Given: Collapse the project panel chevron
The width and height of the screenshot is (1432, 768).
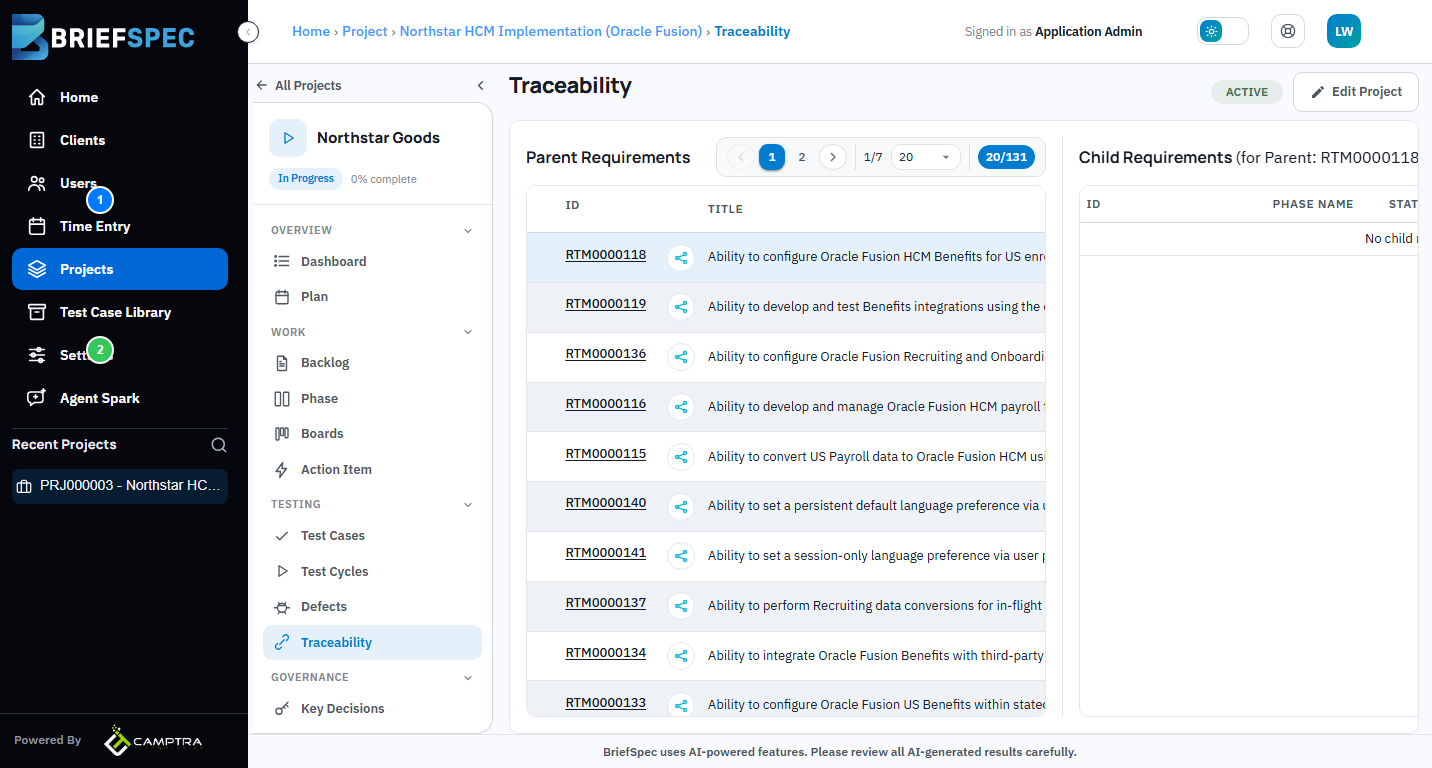Looking at the screenshot, I should tap(480, 86).
